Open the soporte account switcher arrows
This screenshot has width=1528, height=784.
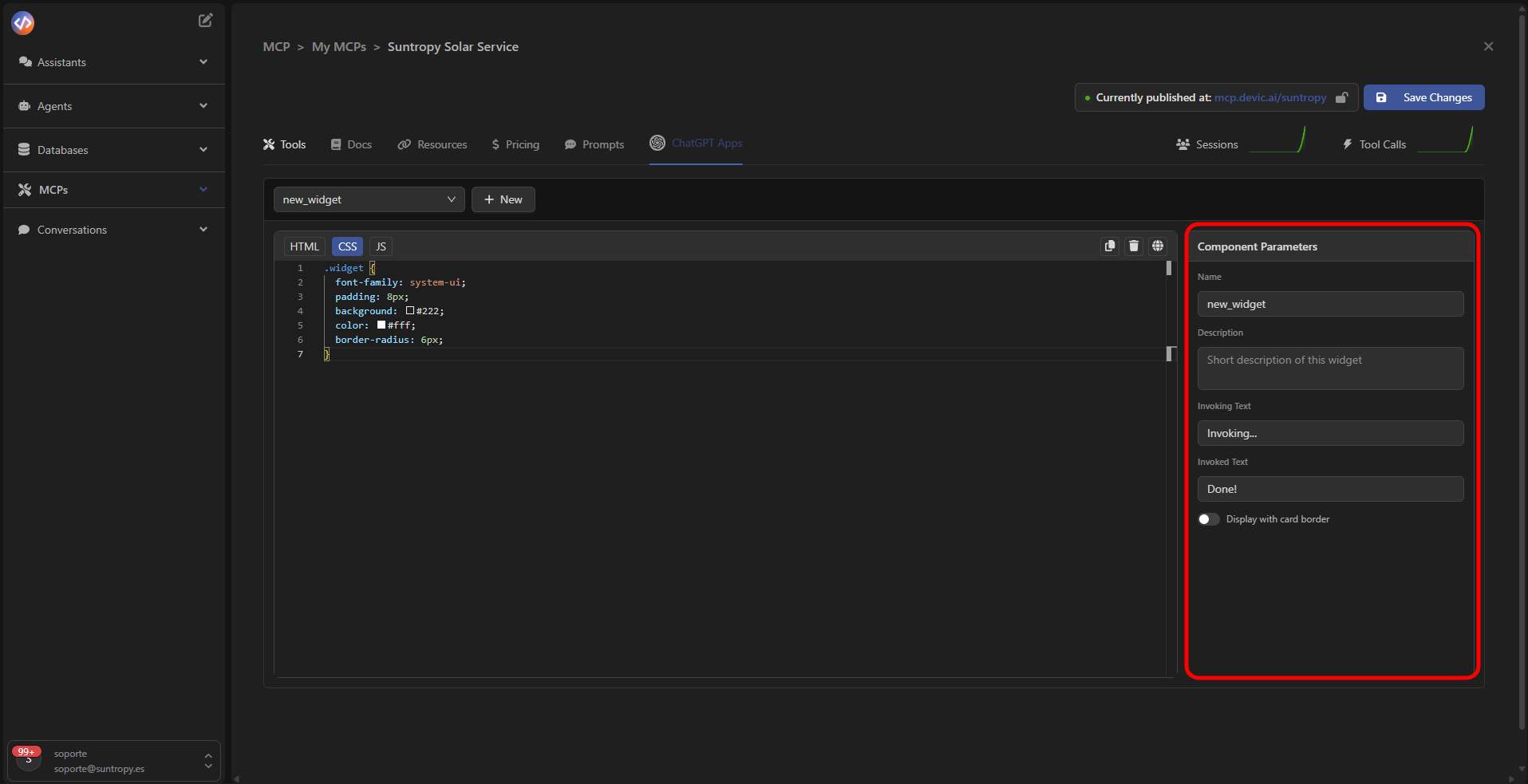click(x=208, y=761)
